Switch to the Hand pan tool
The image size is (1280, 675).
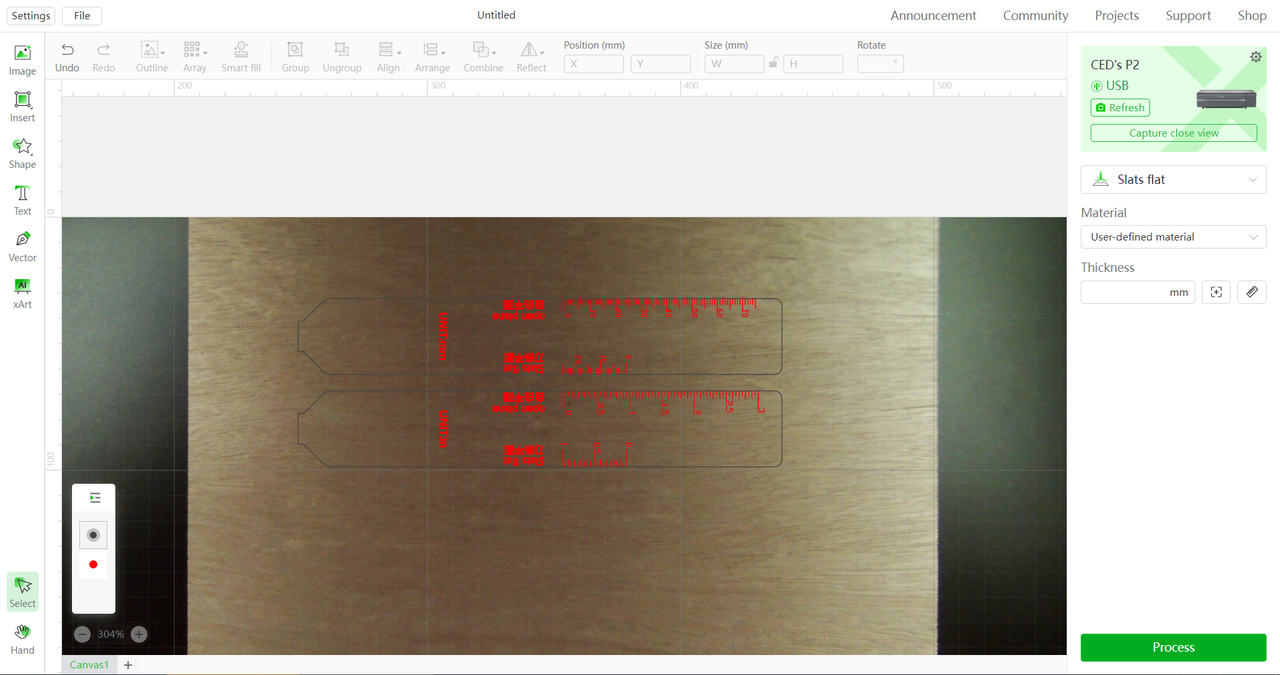pyautogui.click(x=22, y=639)
